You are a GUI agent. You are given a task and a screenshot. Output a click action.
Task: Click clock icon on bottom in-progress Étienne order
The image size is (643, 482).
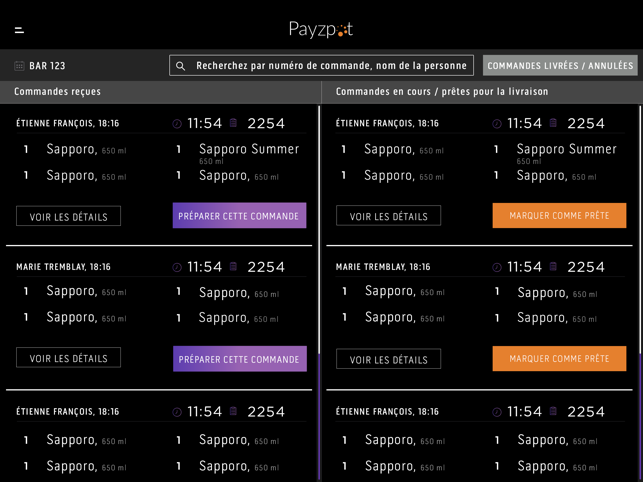click(x=497, y=412)
